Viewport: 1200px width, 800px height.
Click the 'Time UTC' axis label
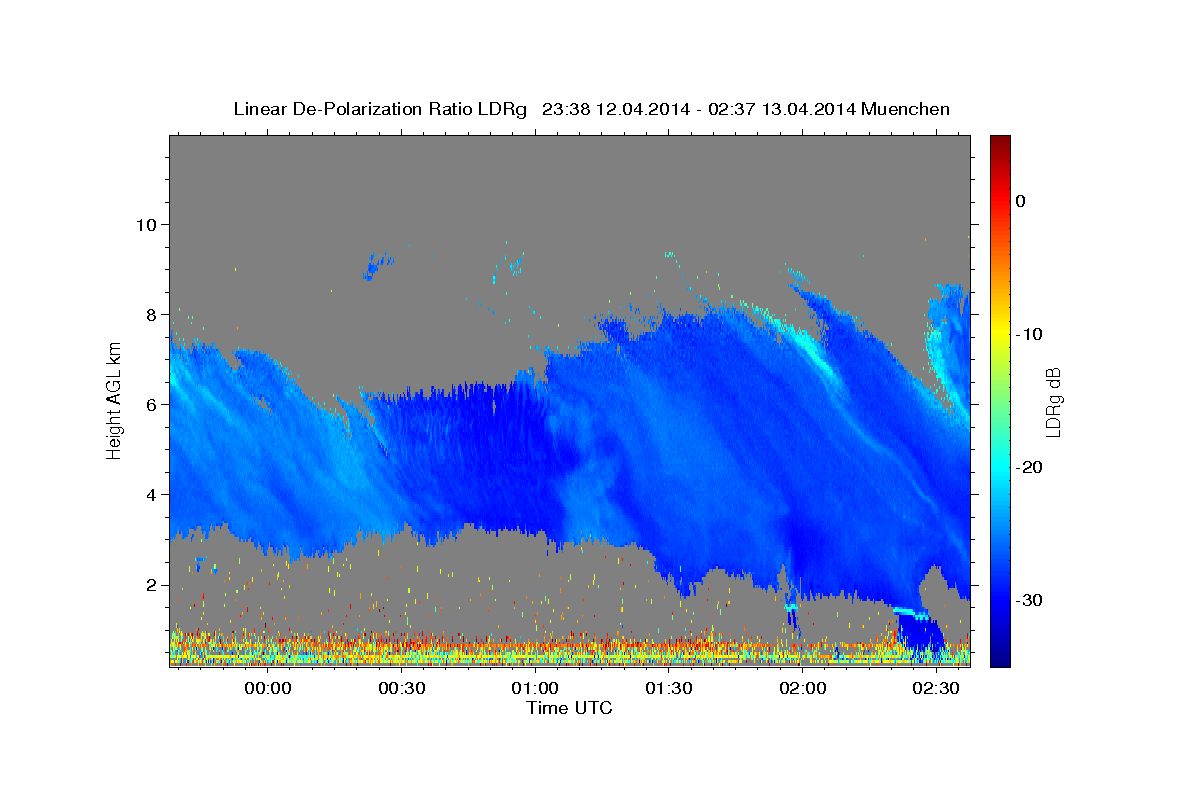(569, 708)
